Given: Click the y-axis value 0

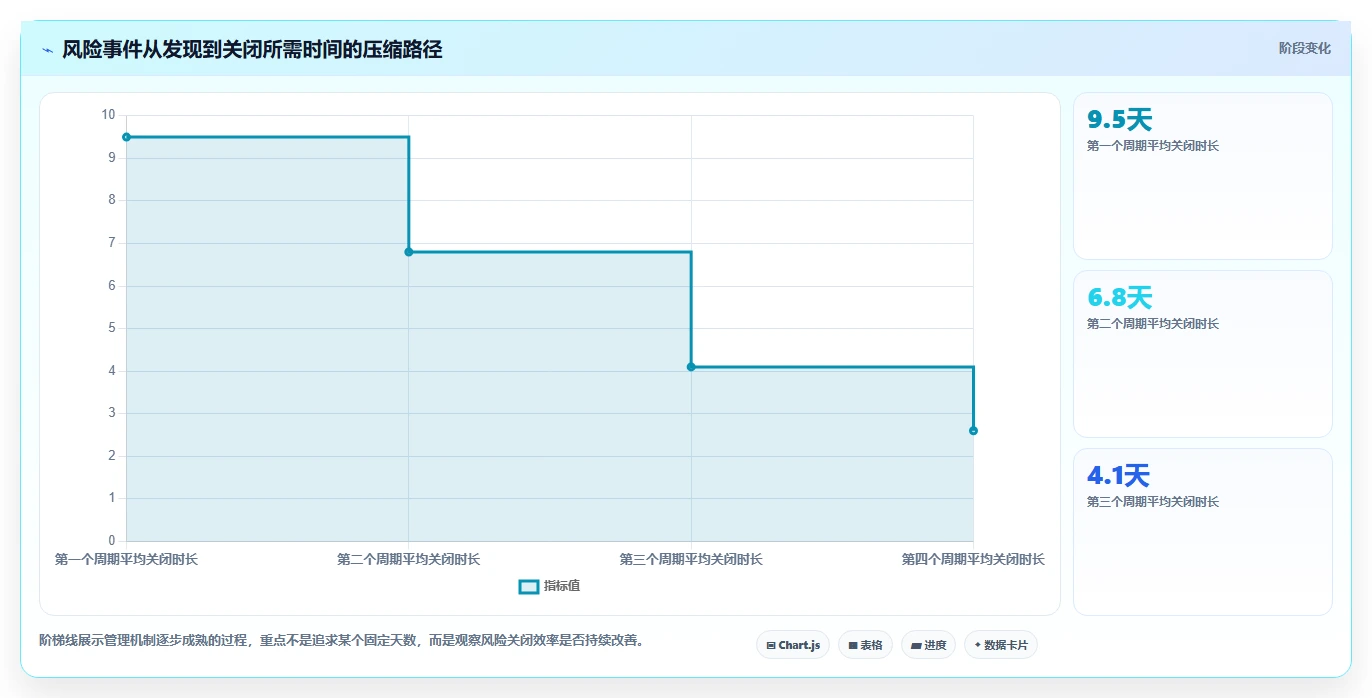Looking at the screenshot, I should point(112,541).
